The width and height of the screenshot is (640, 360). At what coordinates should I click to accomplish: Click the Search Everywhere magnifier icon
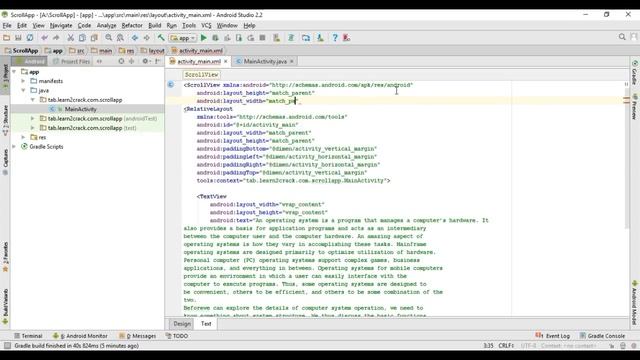coord(622,37)
